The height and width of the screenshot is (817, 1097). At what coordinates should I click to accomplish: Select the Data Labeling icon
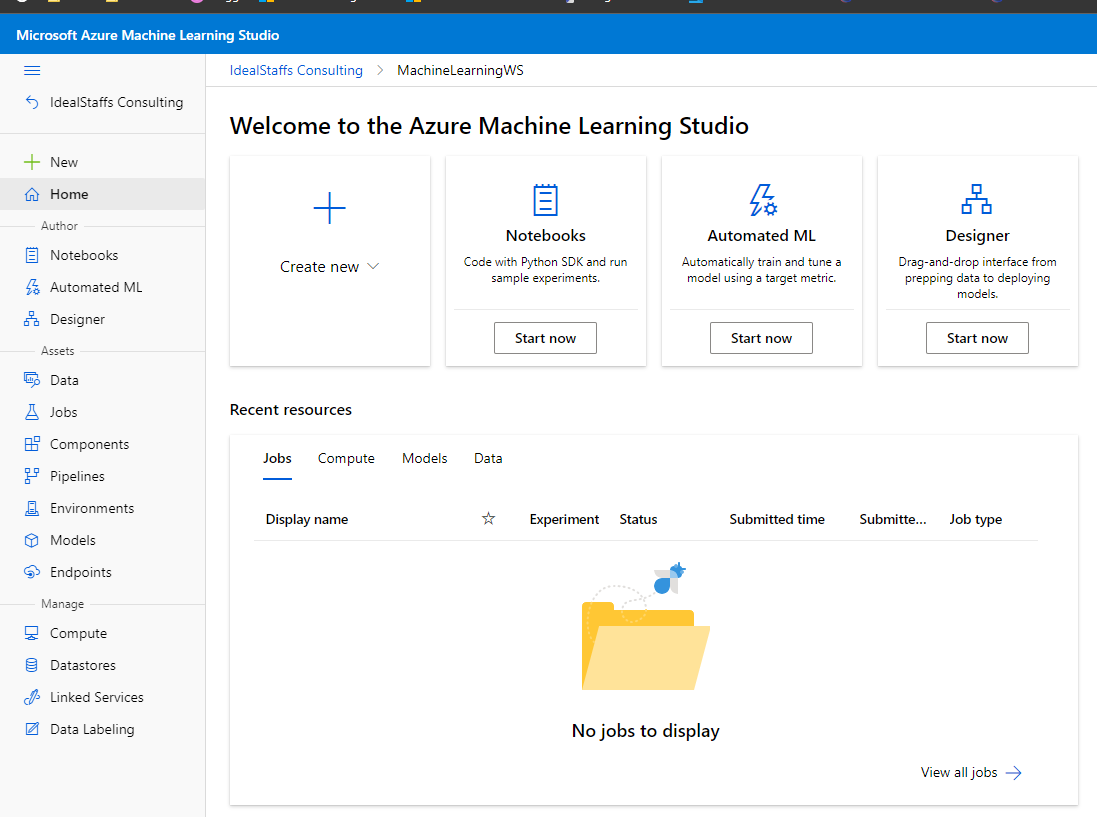coord(32,729)
